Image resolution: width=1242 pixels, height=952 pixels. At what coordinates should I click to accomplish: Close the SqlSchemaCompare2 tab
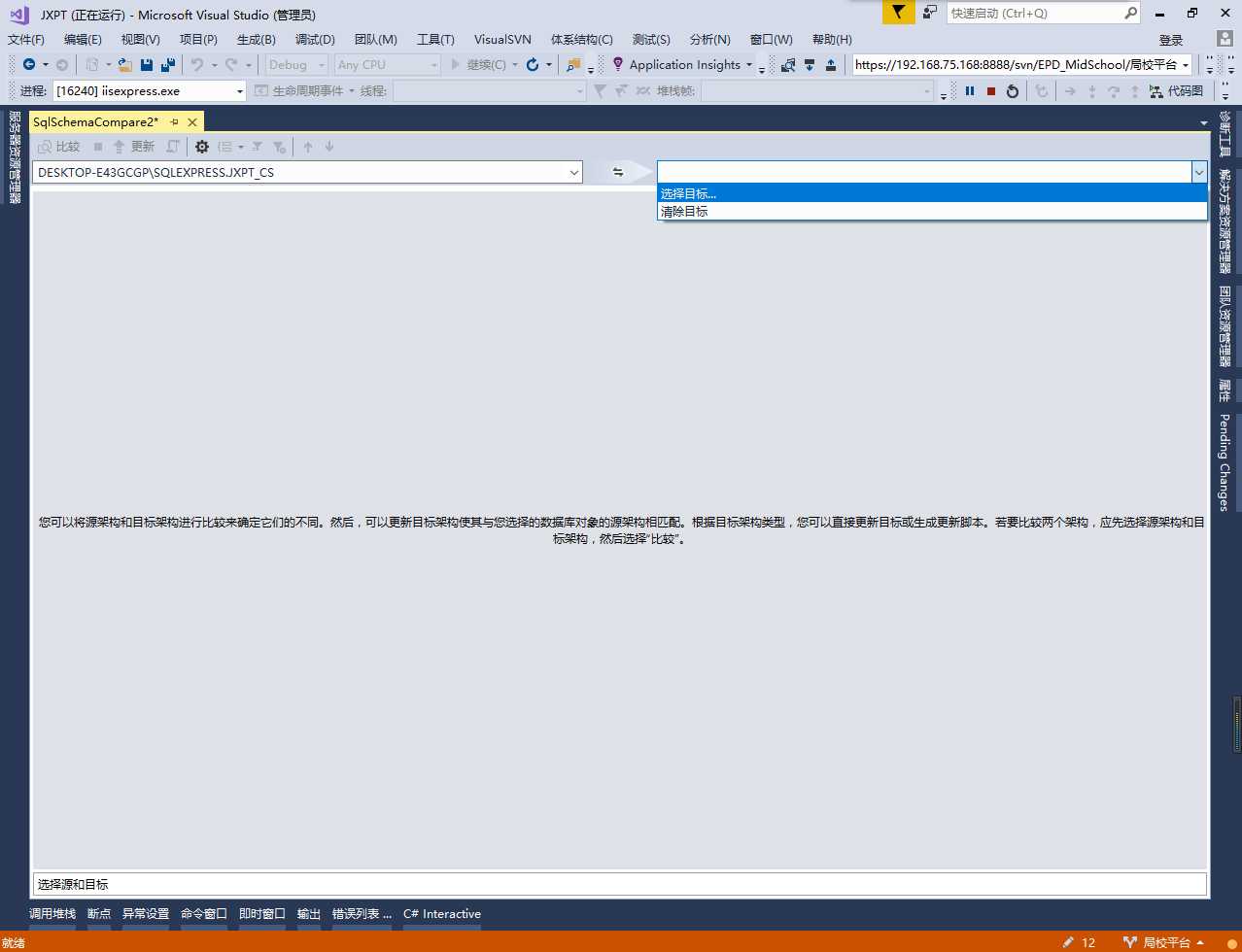(x=192, y=122)
